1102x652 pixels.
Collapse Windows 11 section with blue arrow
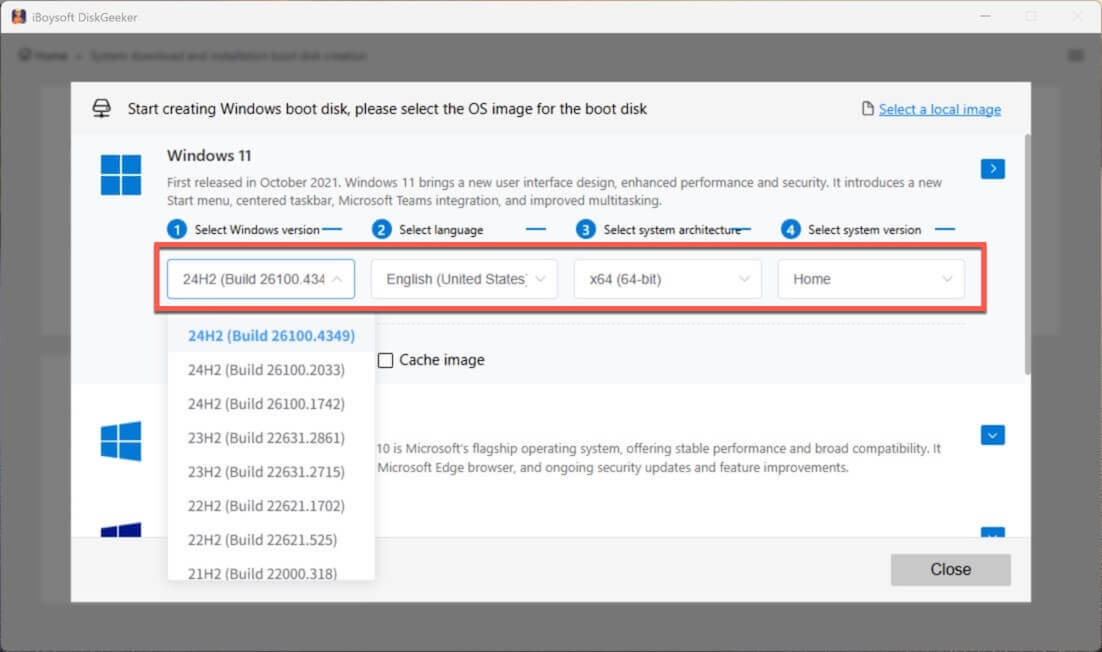point(992,169)
